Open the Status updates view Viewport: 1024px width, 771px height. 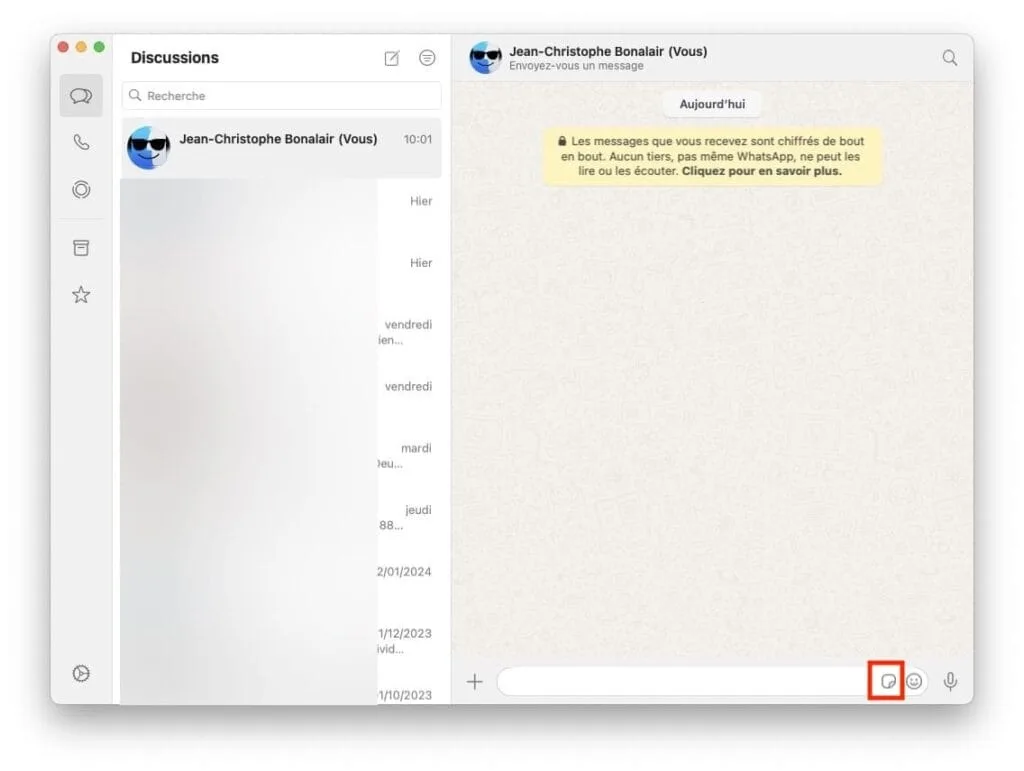pyautogui.click(x=81, y=189)
